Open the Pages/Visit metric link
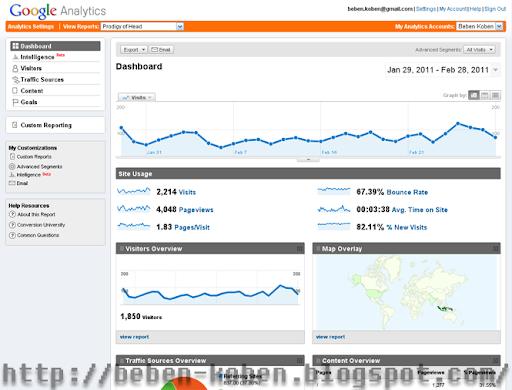Screen dimensions: 512x390 pyautogui.click(x=192, y=227)
